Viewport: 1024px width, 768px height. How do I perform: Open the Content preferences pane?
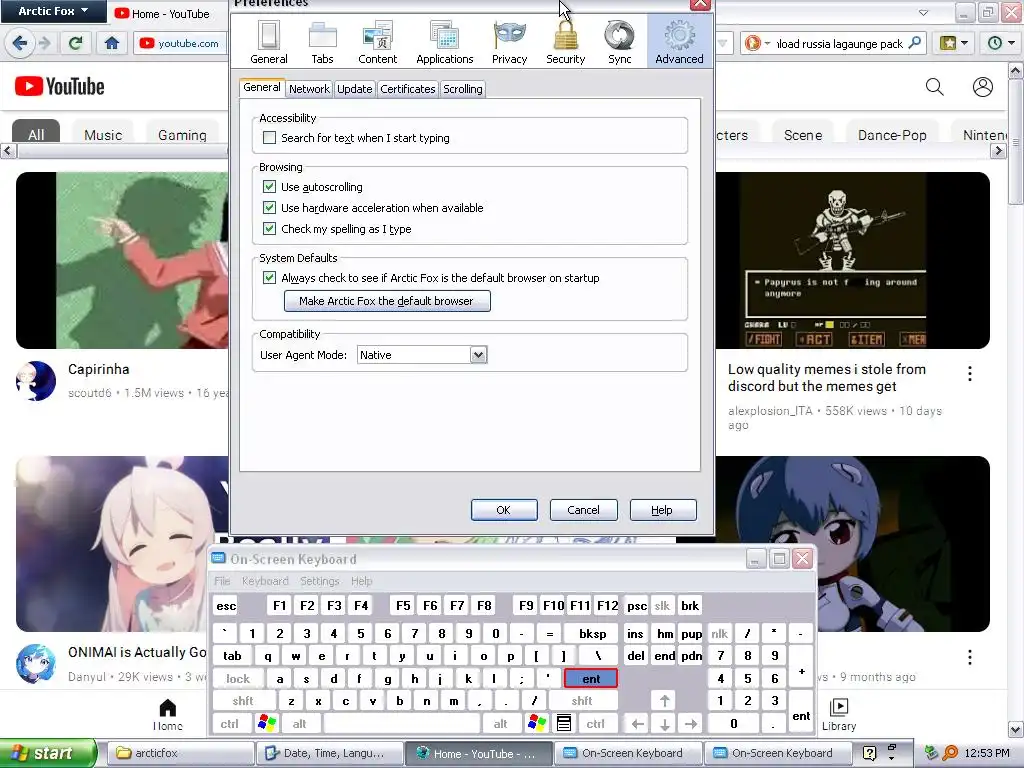coord(377,42)
